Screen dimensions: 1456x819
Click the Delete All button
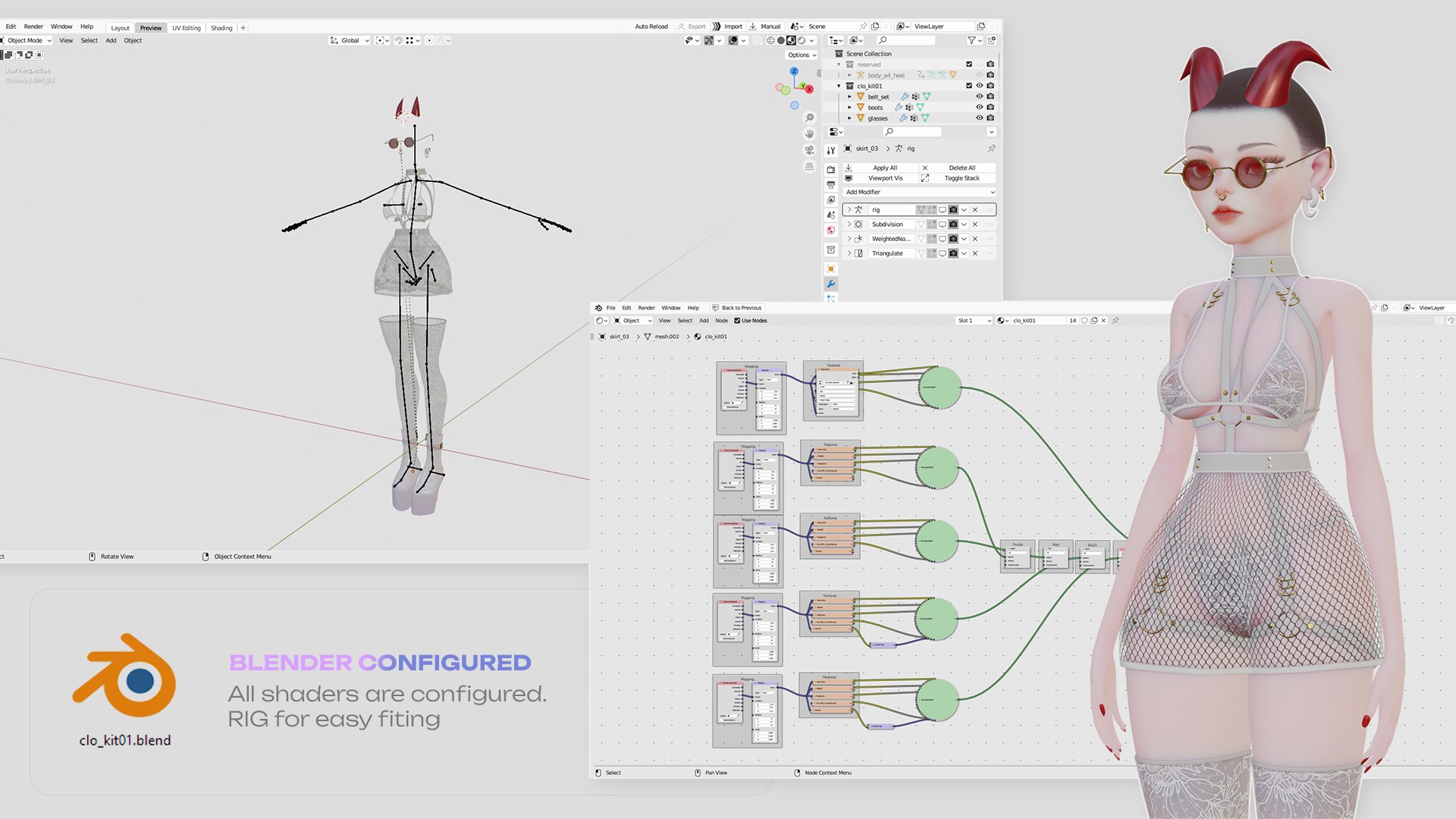pyautogui.click(x=958, y=168)
